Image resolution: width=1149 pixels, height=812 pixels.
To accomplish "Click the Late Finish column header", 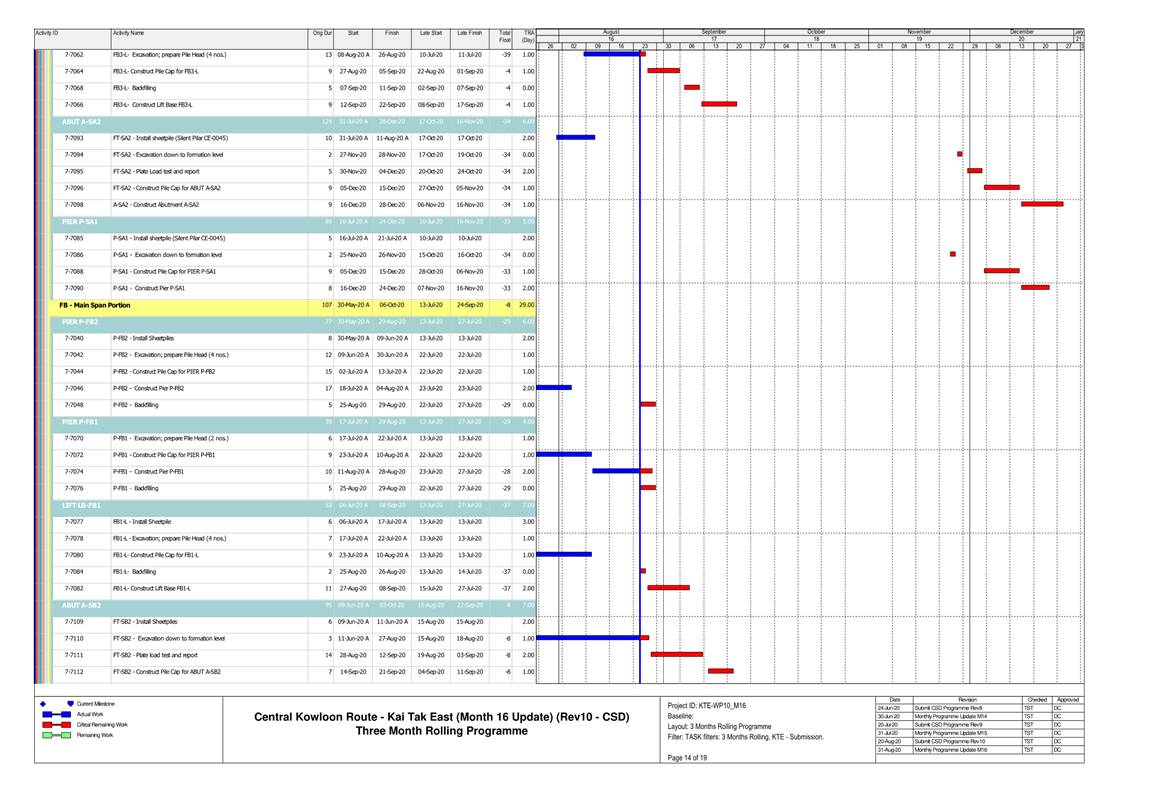I will pos(469,34).
